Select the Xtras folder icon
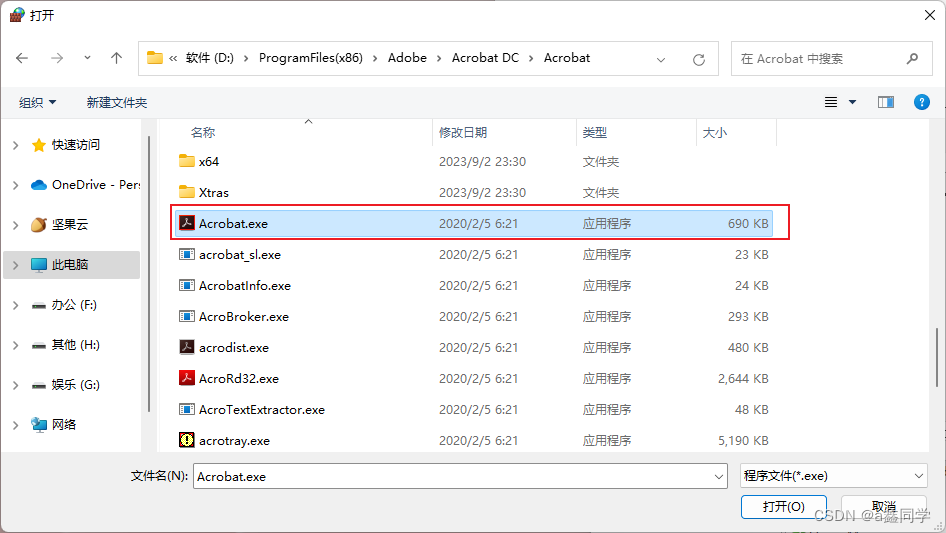Image resolution: width=946 pixels, height=533 pixels. (x=186, y=191)
